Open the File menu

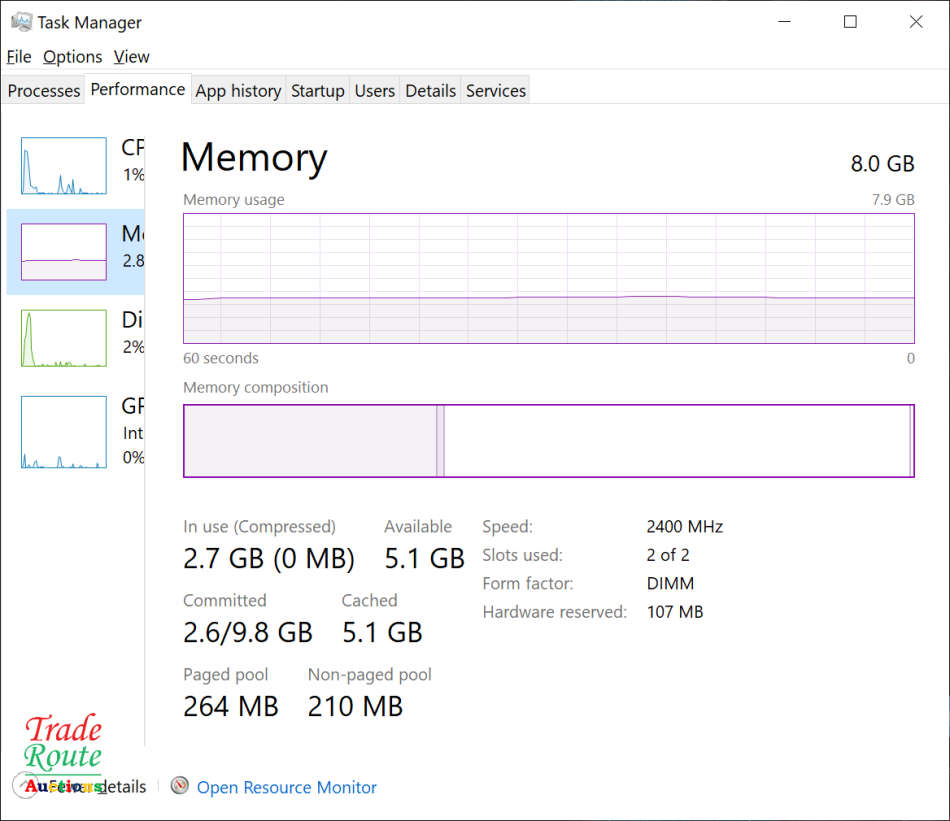[x=19, y=57]
